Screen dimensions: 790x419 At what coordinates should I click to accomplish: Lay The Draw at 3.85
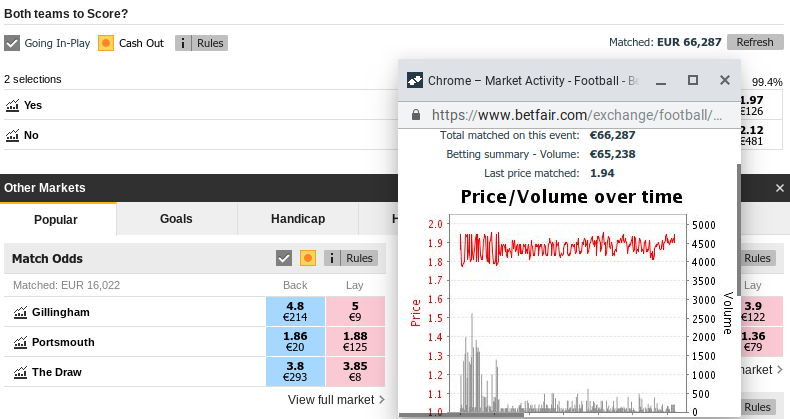click(x=355, y=372)
